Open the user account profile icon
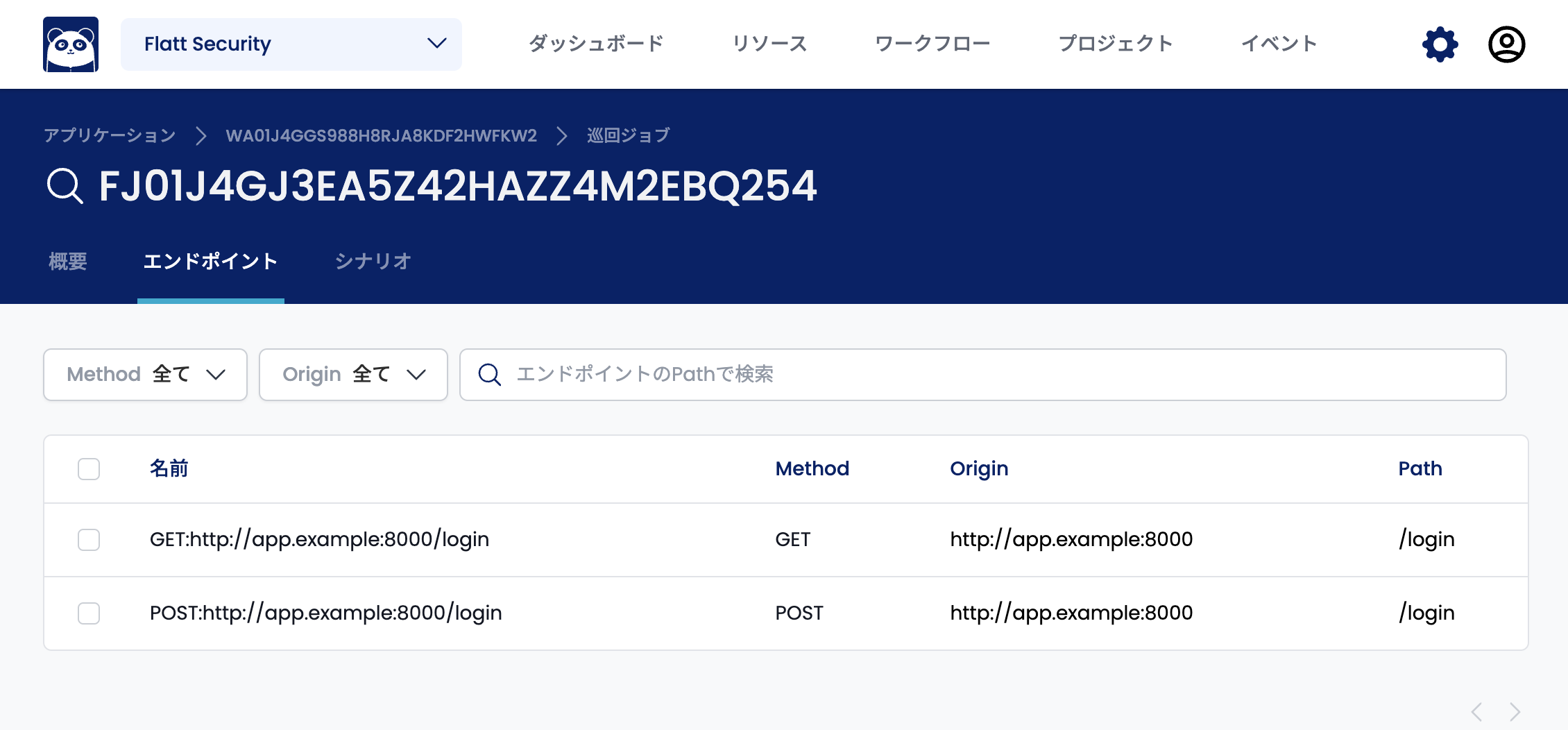Screen dimensions: 1568x730 tap(1506, 44)
